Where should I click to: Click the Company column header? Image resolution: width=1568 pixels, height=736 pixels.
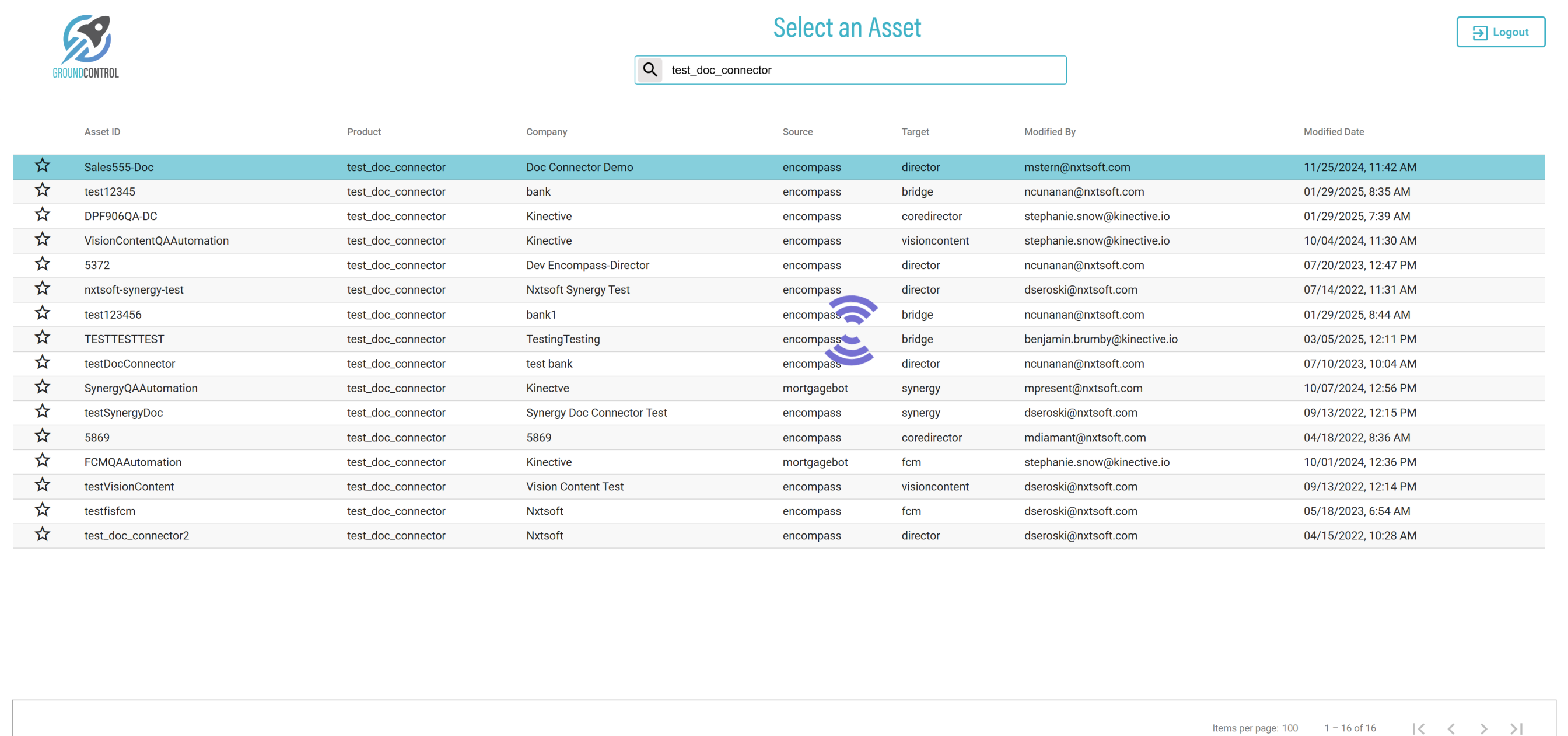pyautogui.click(x=546, y=131)
